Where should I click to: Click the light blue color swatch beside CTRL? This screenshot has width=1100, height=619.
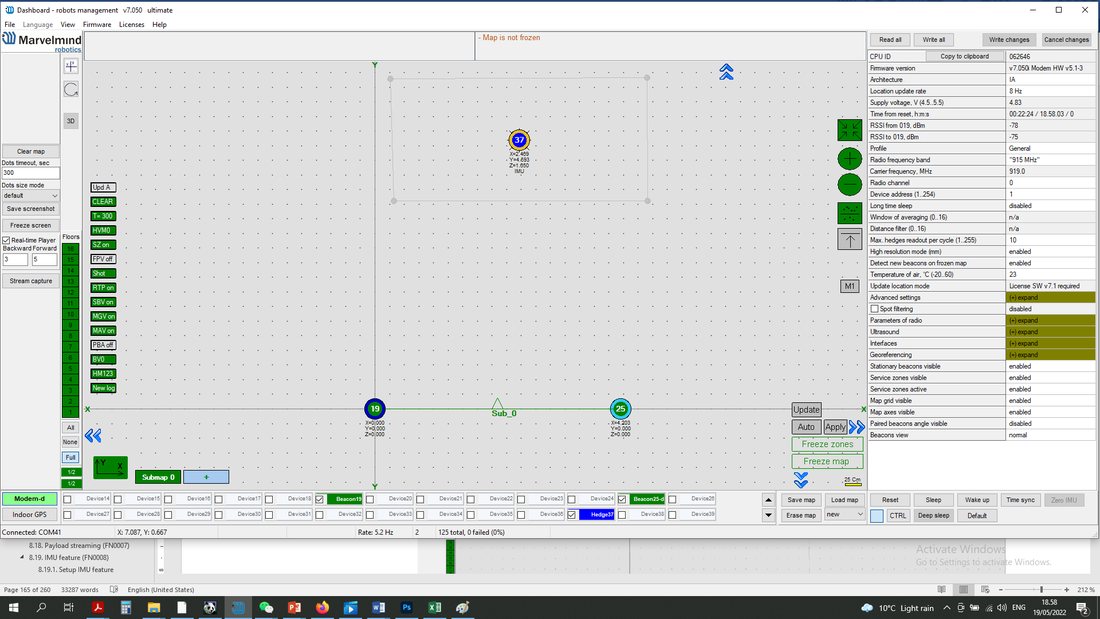pyautogui.click(x=877, y=516)
